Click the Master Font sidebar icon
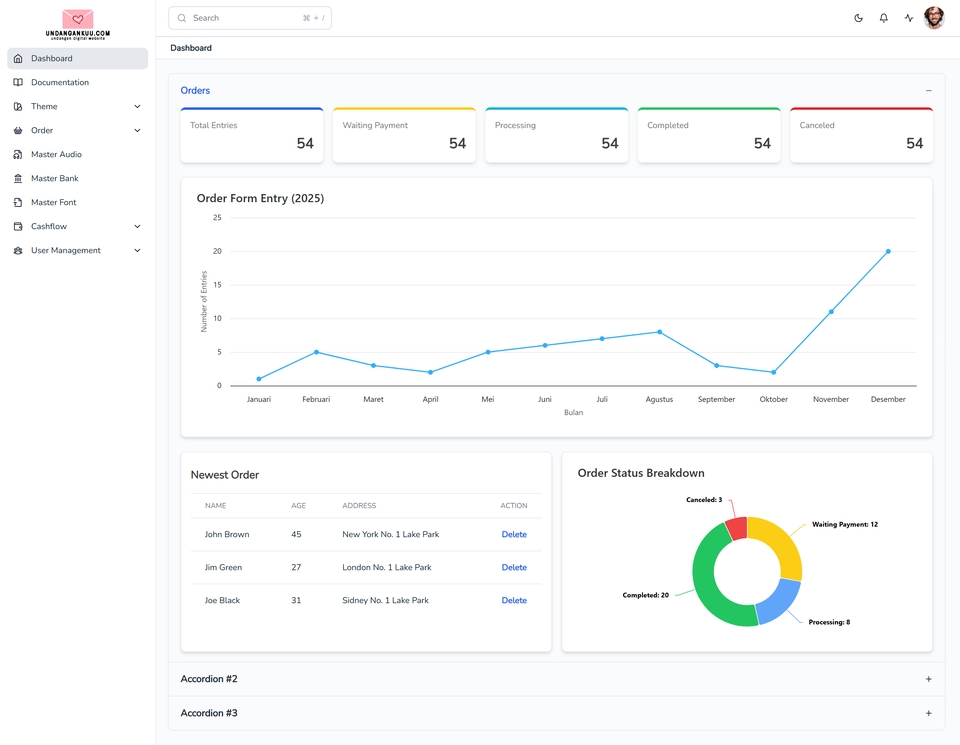The width and height of the screenshot is (960, 745). [17, 202]
